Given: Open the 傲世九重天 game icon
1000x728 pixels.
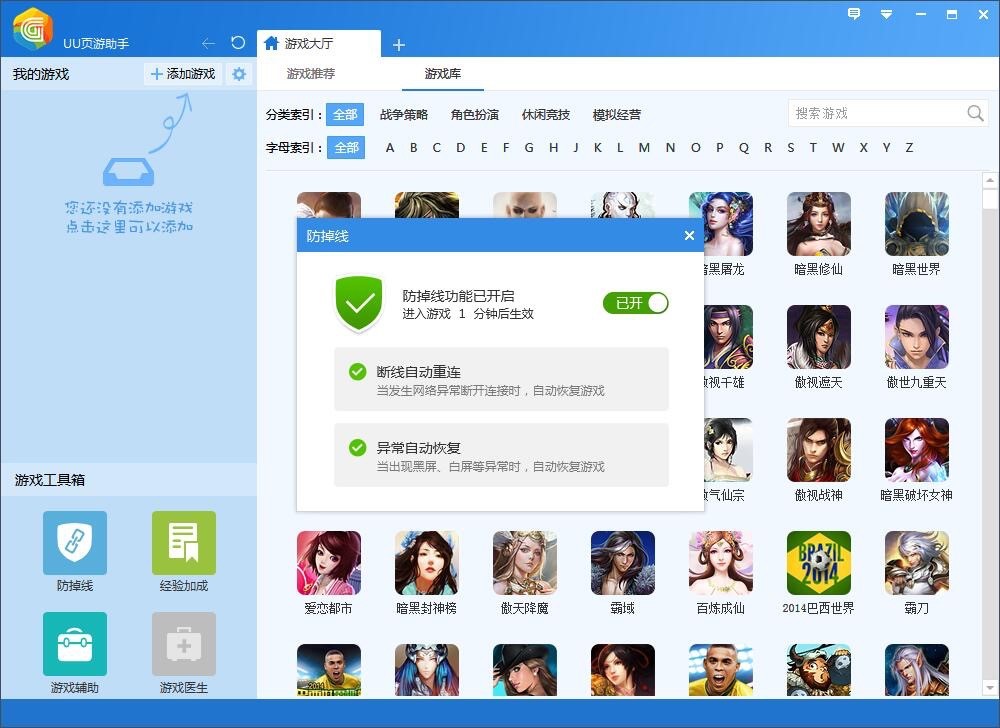Looking at the screenshot, I should 916,337.
